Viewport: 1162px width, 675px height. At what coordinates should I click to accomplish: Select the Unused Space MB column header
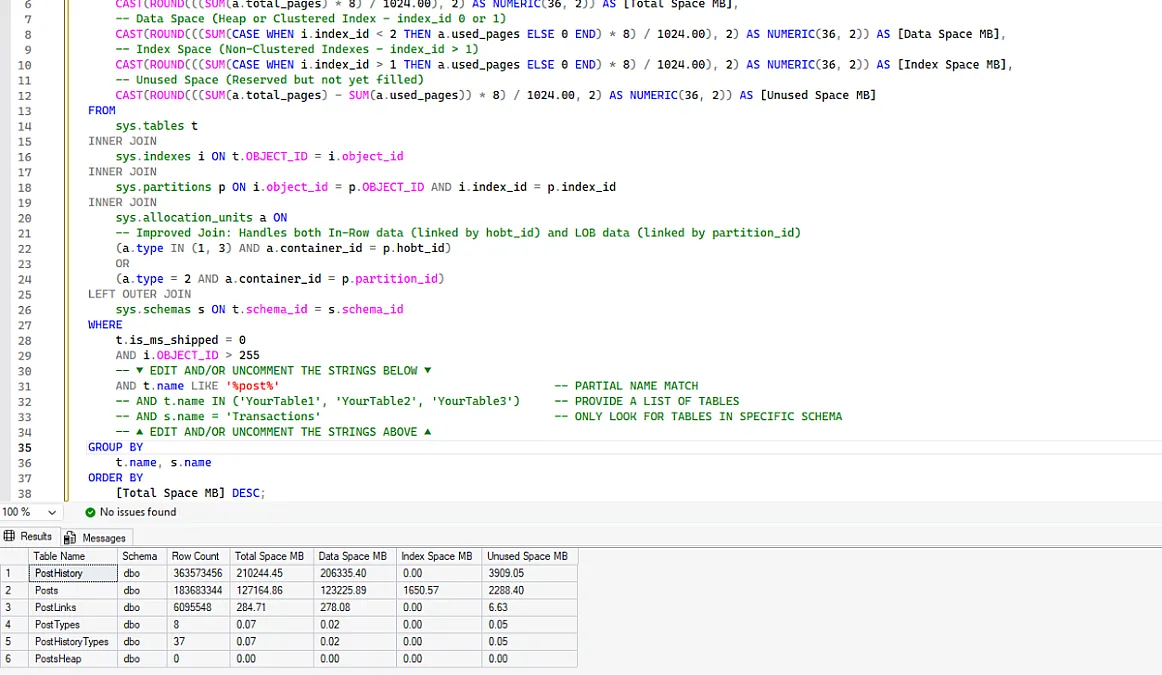click(x=526, y=556)
